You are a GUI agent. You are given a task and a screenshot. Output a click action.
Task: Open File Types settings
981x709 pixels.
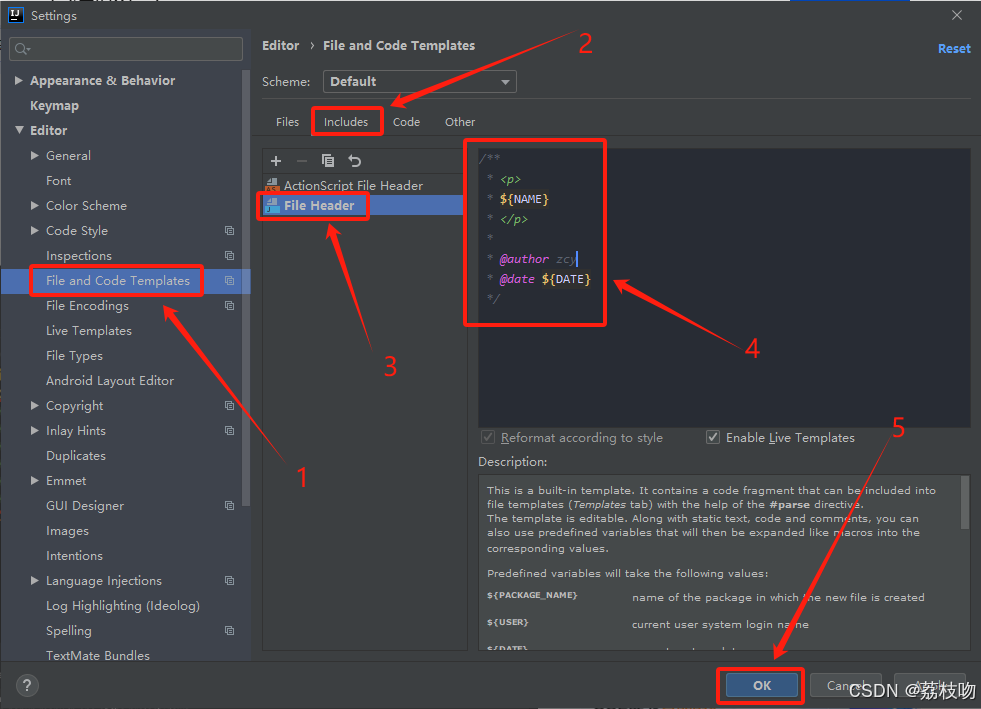(x=74, y=356)
